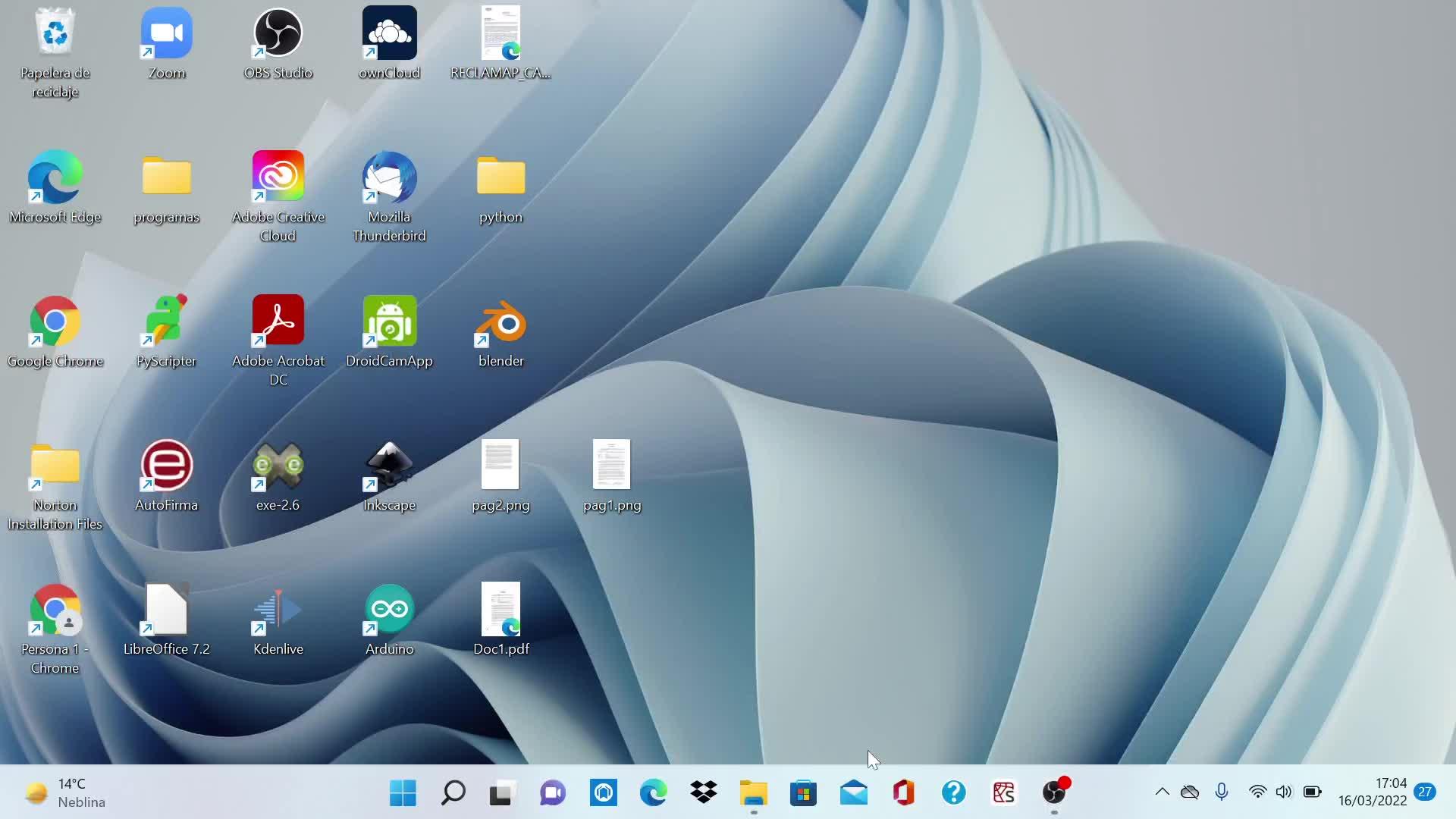
Task: Open the clock and date flyout
Action: click(1371, 792)
